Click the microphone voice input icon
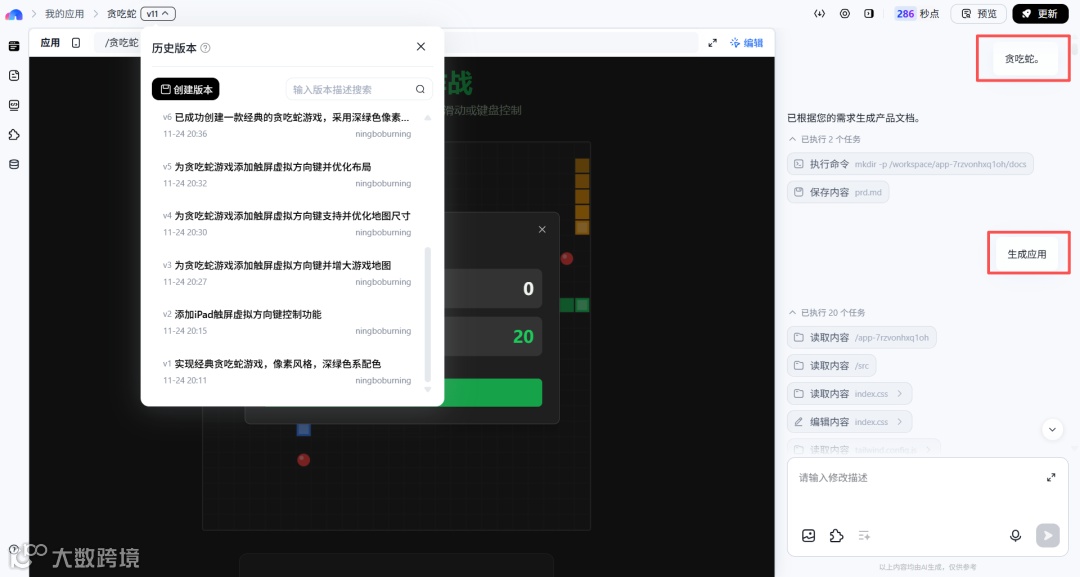Screen dimensions: 1080x577 (x=1015, y=536)
